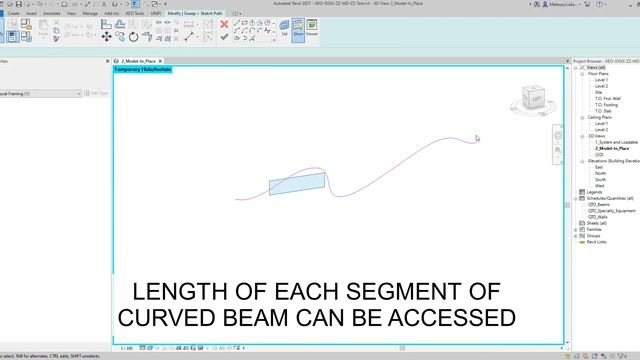Image resolution: width=640 pixels, height=360 pixels.
Task: Select the Line draw tool in the Draw gallery
Action: (237, 23)
